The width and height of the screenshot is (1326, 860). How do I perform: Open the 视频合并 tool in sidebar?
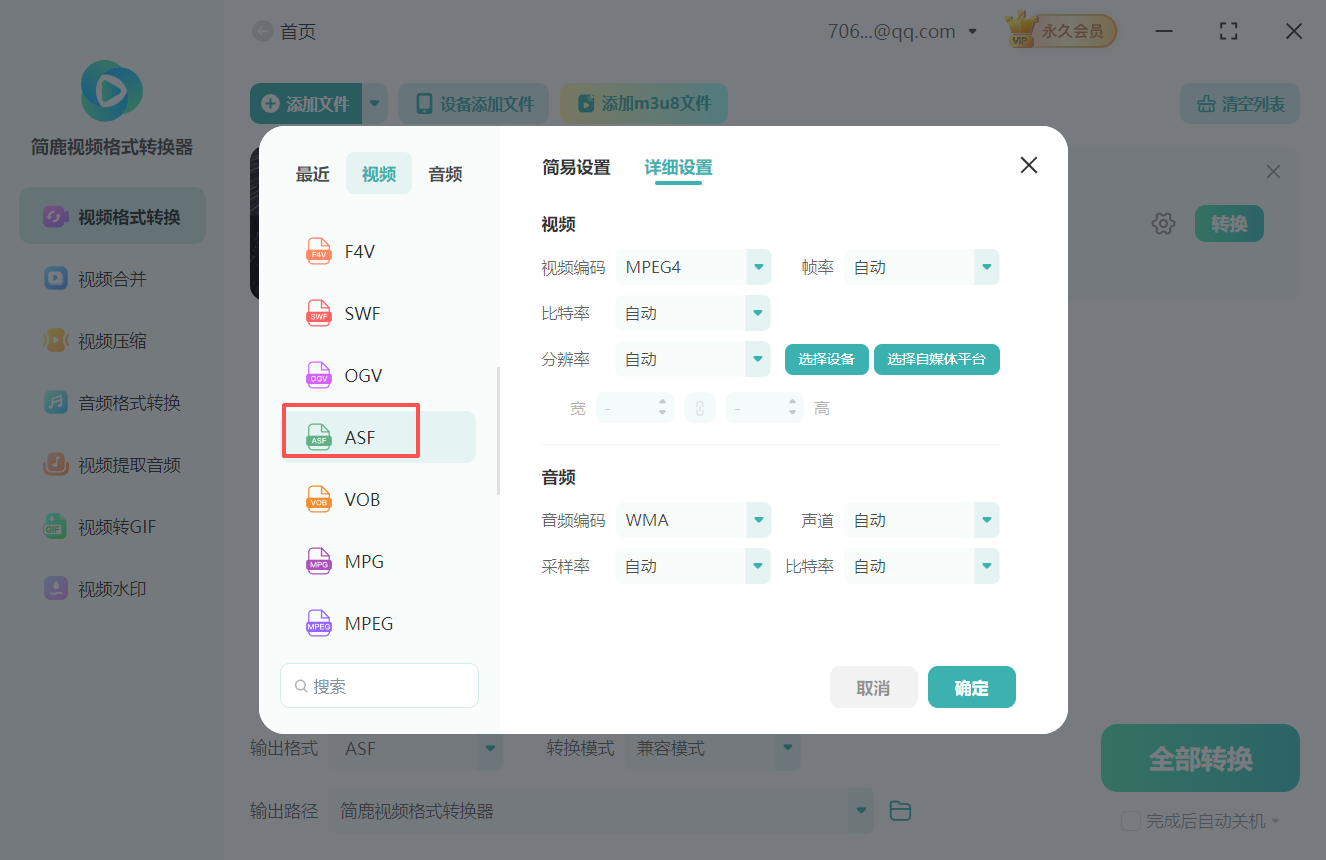pos(111,278)
